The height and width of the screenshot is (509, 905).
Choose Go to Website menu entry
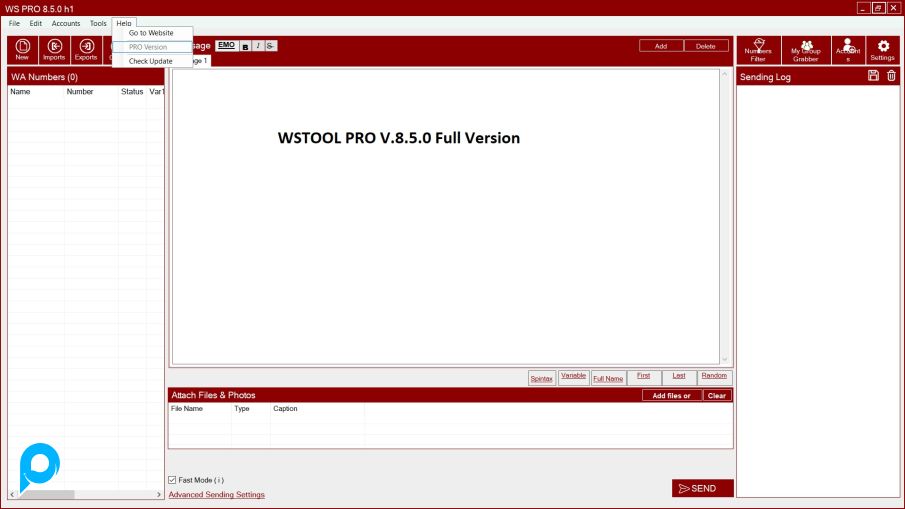click(x=151, y=33)
